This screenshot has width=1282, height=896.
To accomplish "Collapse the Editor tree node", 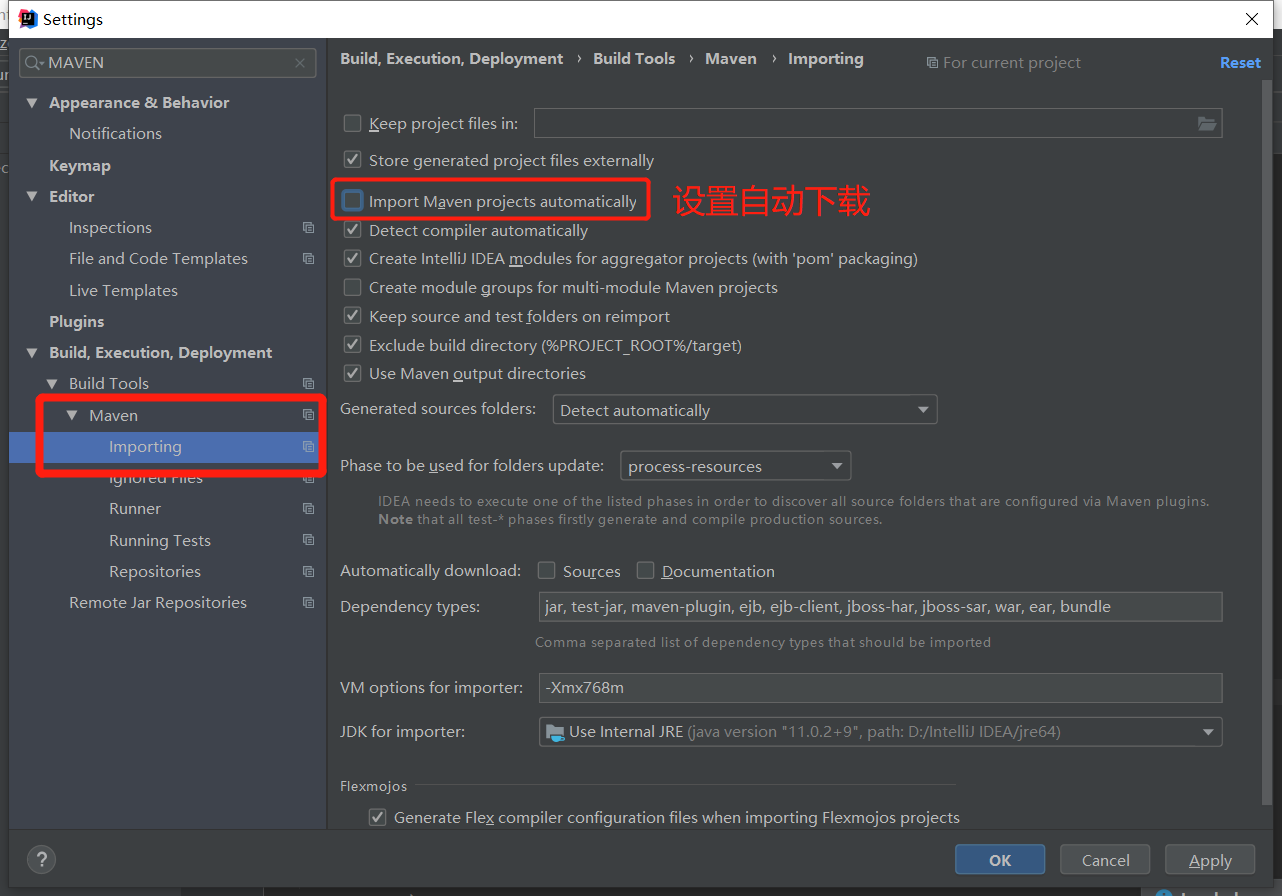I will click(32, 197).
